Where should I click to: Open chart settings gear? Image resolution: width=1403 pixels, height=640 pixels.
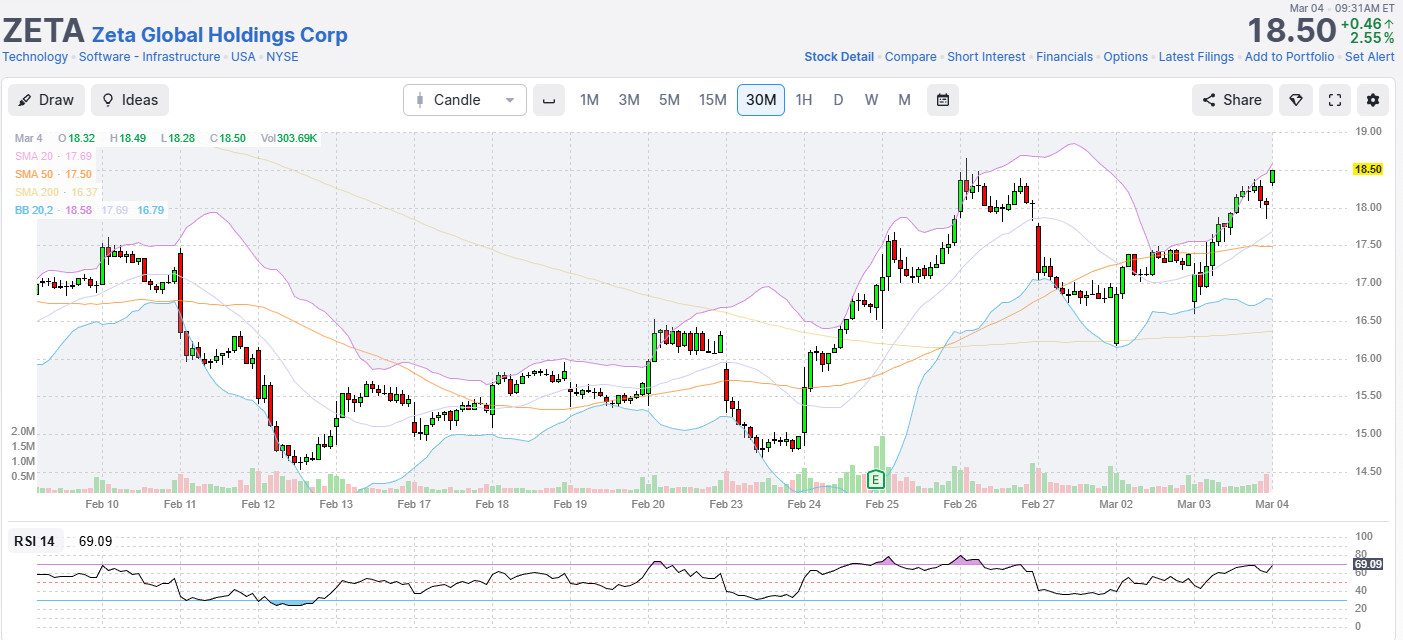(1372, 100)
